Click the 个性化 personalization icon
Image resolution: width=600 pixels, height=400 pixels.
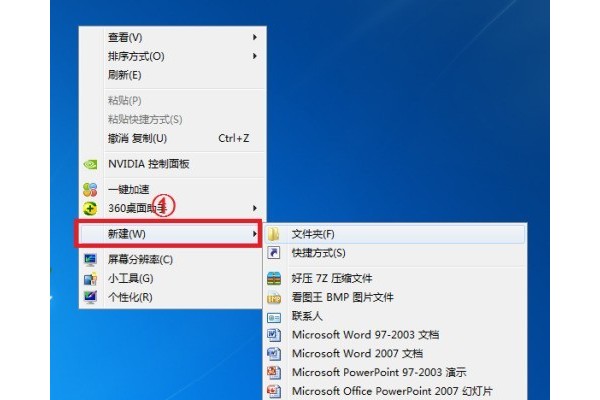90,297
